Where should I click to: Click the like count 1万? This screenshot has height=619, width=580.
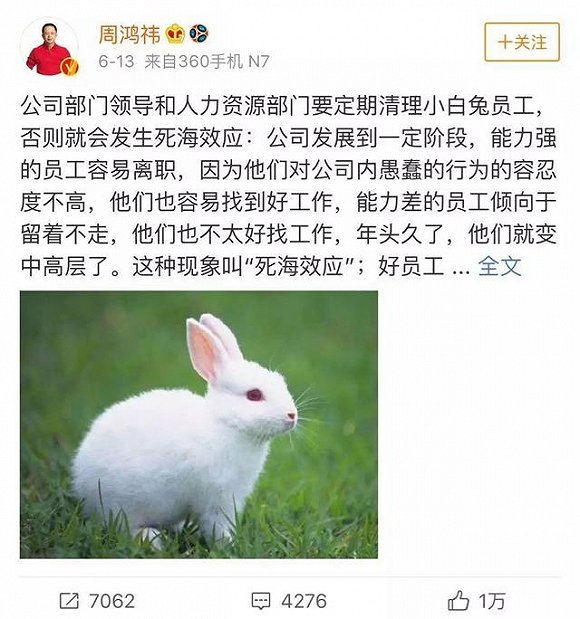point(492,601)
